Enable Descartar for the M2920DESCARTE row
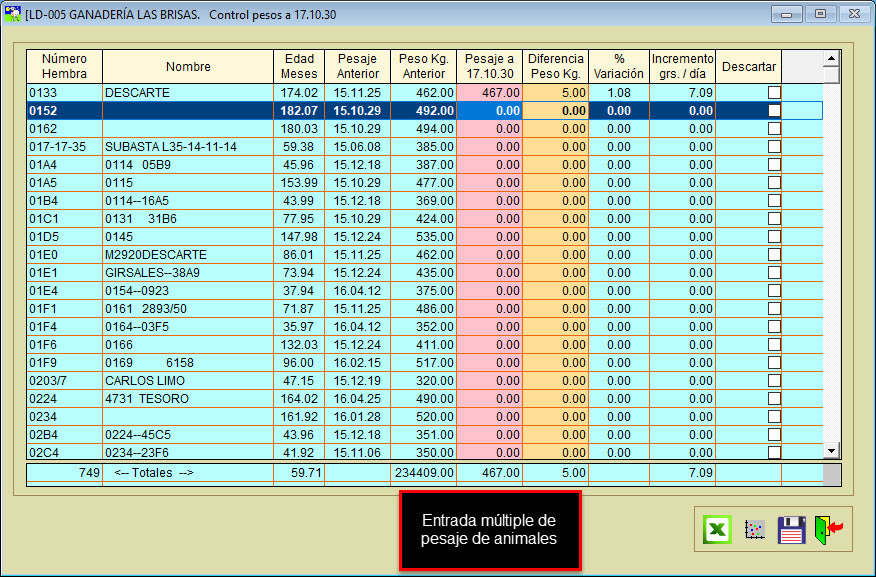This screenshot has height=577, width=876. (774, 255)
